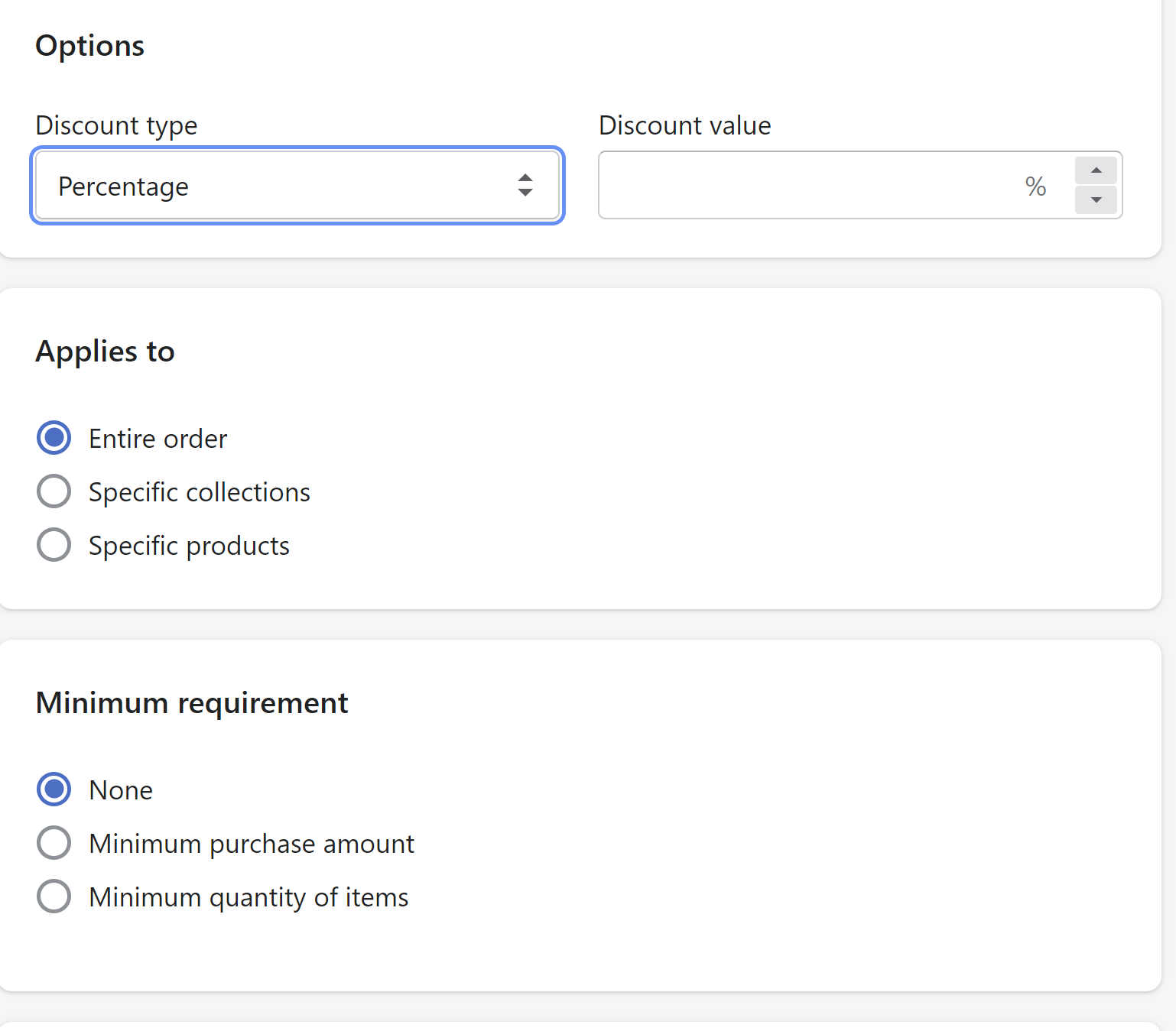Click the Discount type field label
The width and height of the screenshot is (1176, 1031).
116,125
